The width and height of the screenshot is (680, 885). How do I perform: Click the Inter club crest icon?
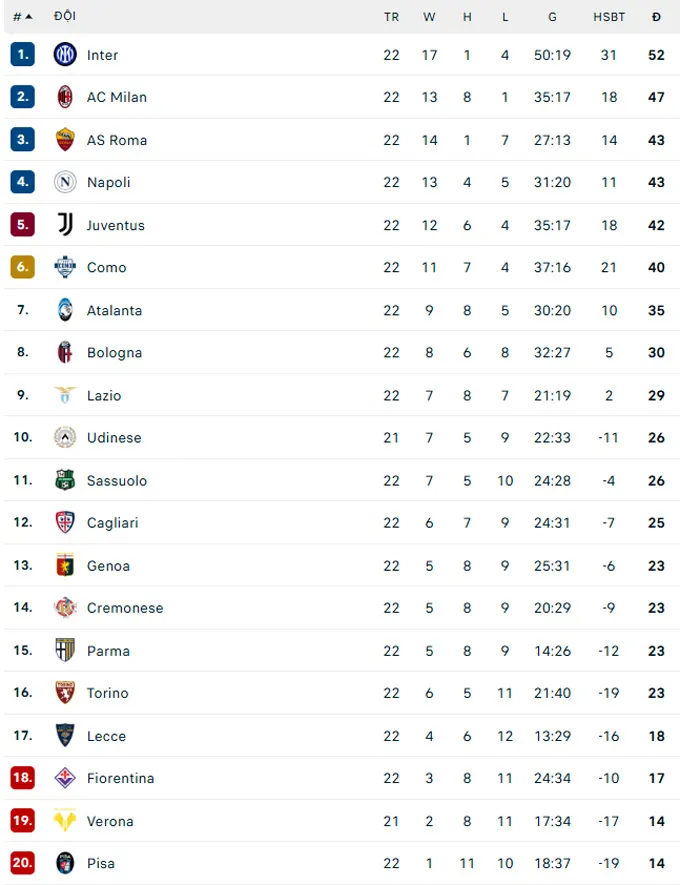[x=65, y=55]
